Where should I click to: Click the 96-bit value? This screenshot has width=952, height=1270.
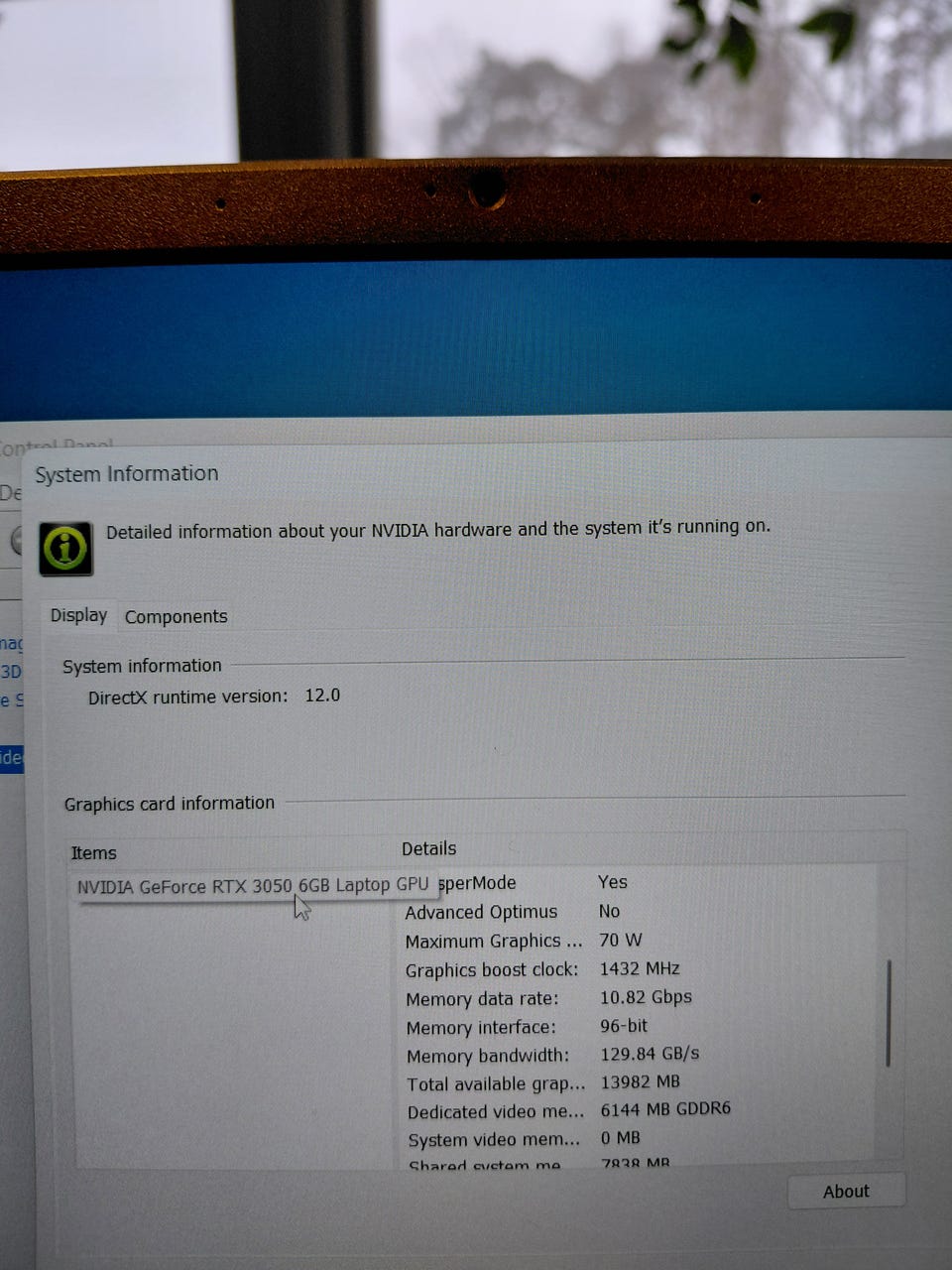click(x=624, y=1025)
